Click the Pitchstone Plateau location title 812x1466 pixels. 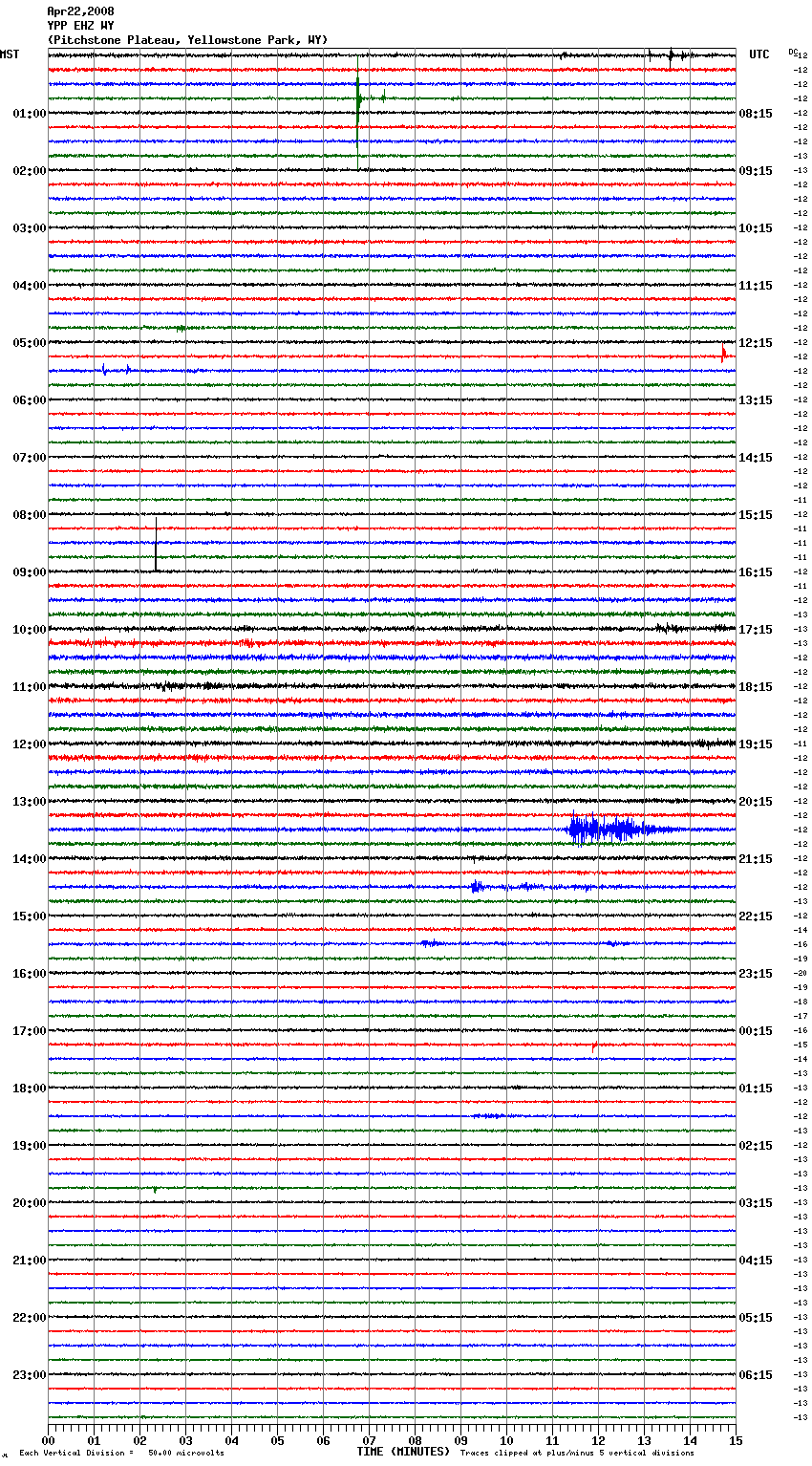tap(187, 40)
